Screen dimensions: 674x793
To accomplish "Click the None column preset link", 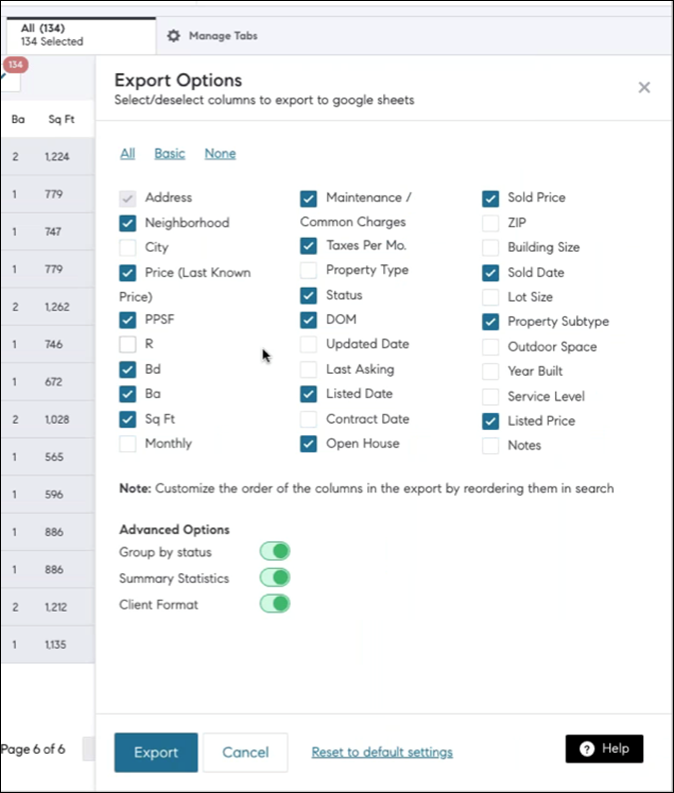I will [220, 153].
